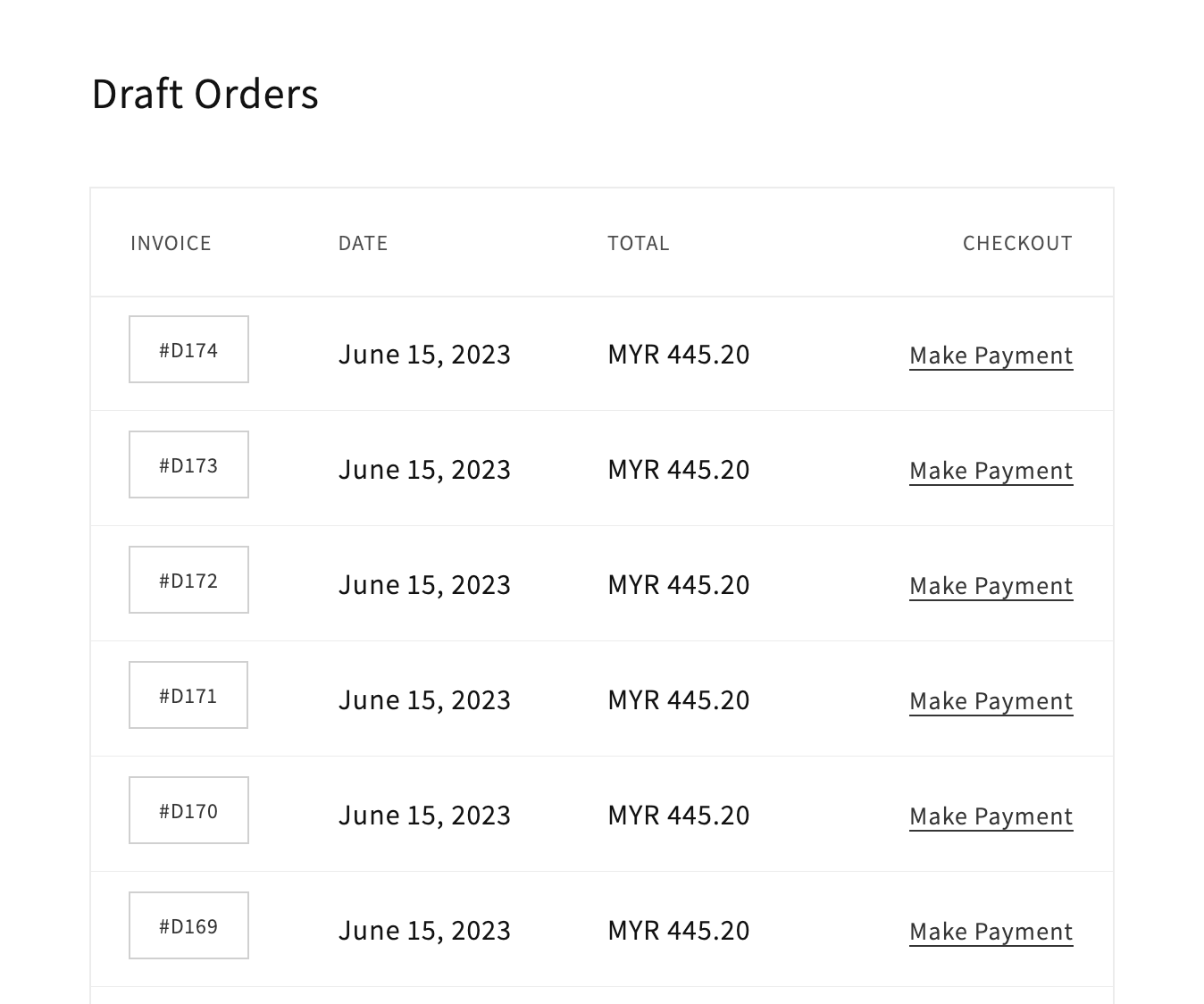Click the CHECKOUT column header
Screen dimensions: 1204x1004
[x=1017, y=243]
